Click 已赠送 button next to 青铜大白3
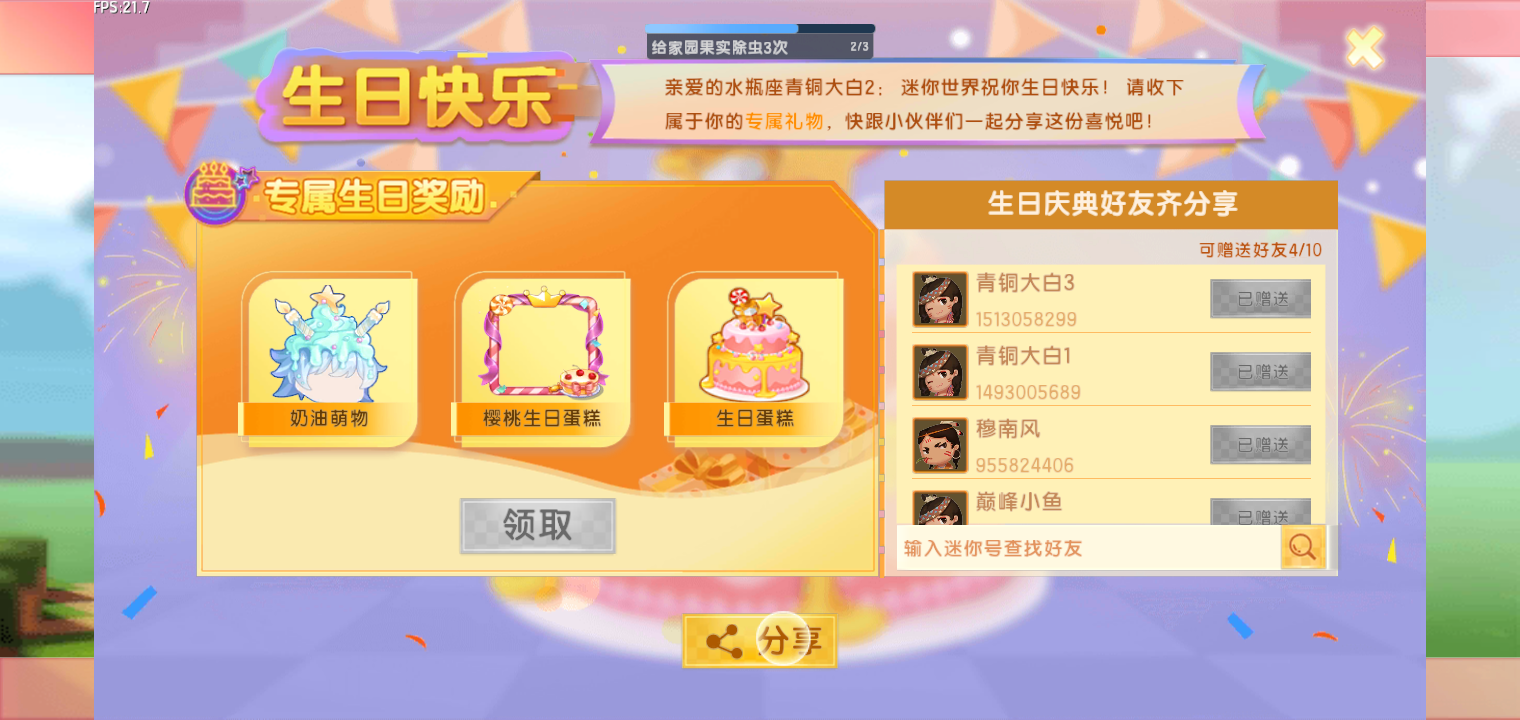The width and height of the screenshot is (1520, 720). pyautogui.click(x=1260, y=299)
